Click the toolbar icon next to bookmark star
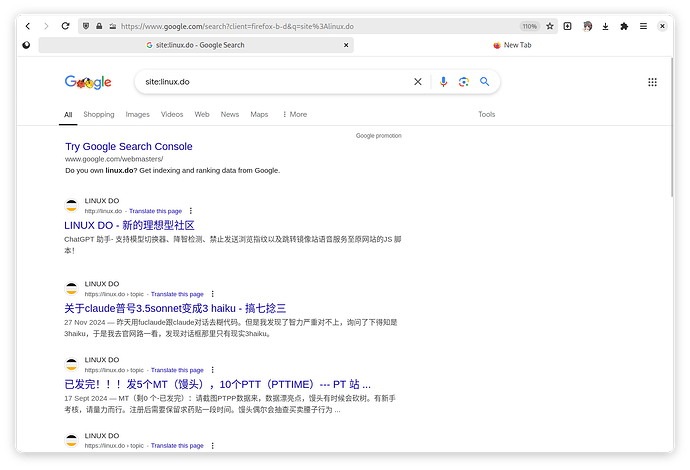Screen dimensions: 690x470 (x=568, y=26)
